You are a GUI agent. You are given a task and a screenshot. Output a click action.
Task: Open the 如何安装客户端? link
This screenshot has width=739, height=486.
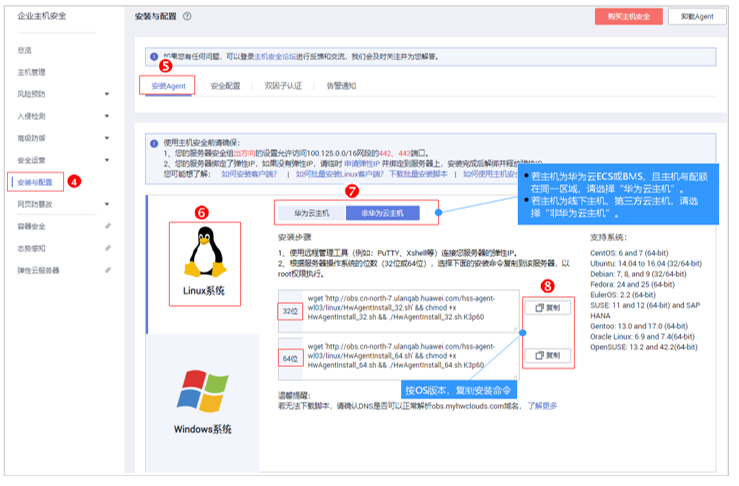tap(249, 174)
